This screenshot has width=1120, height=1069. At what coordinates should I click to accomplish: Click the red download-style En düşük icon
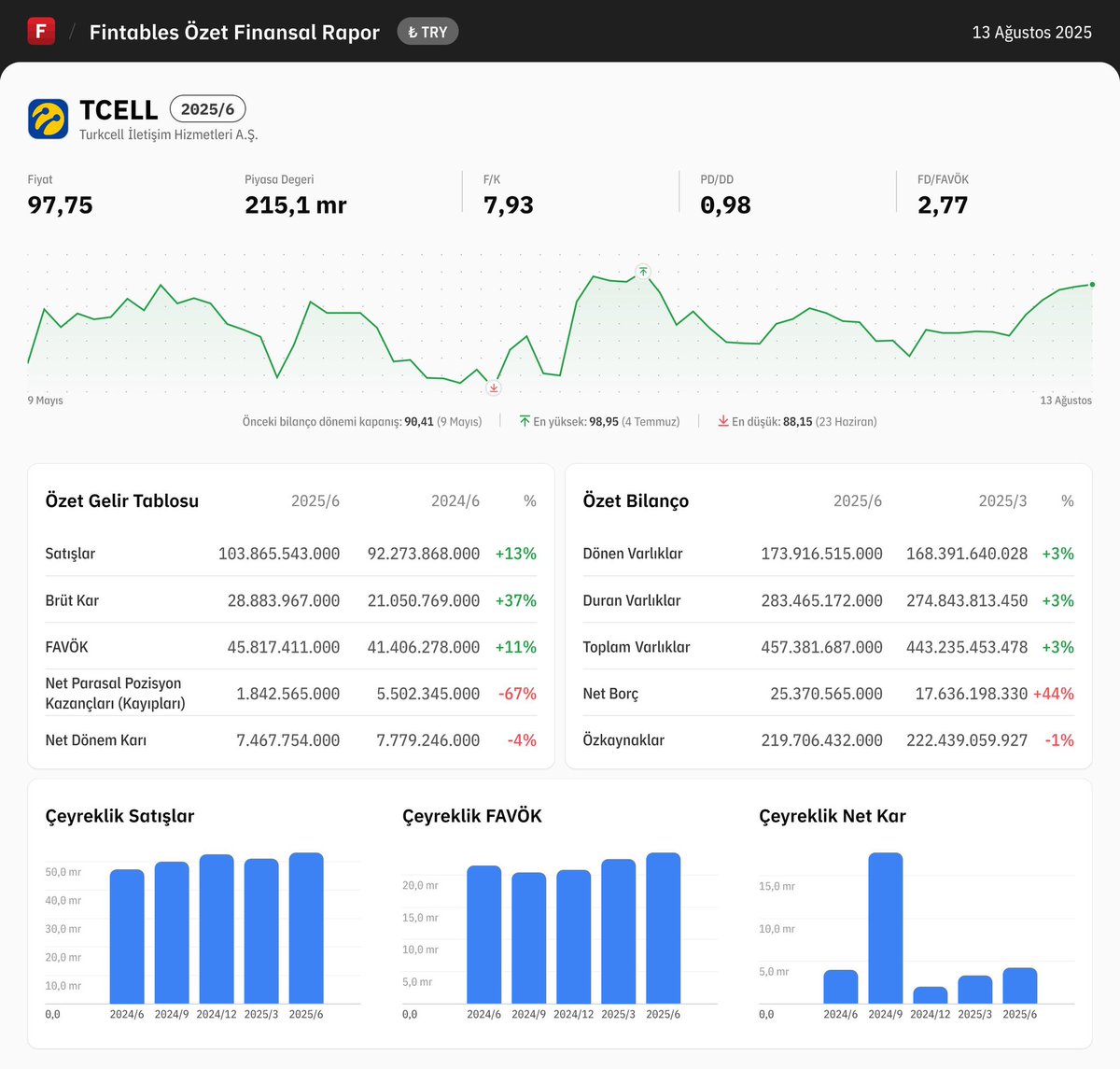pos(721,421)
